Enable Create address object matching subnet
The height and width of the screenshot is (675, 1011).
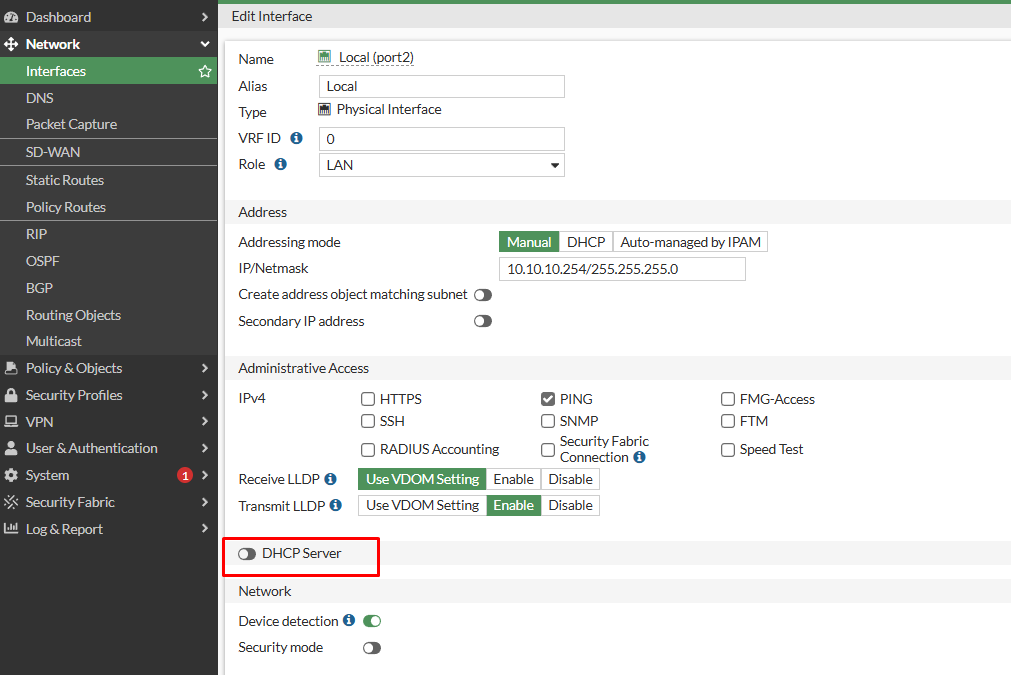483,295
